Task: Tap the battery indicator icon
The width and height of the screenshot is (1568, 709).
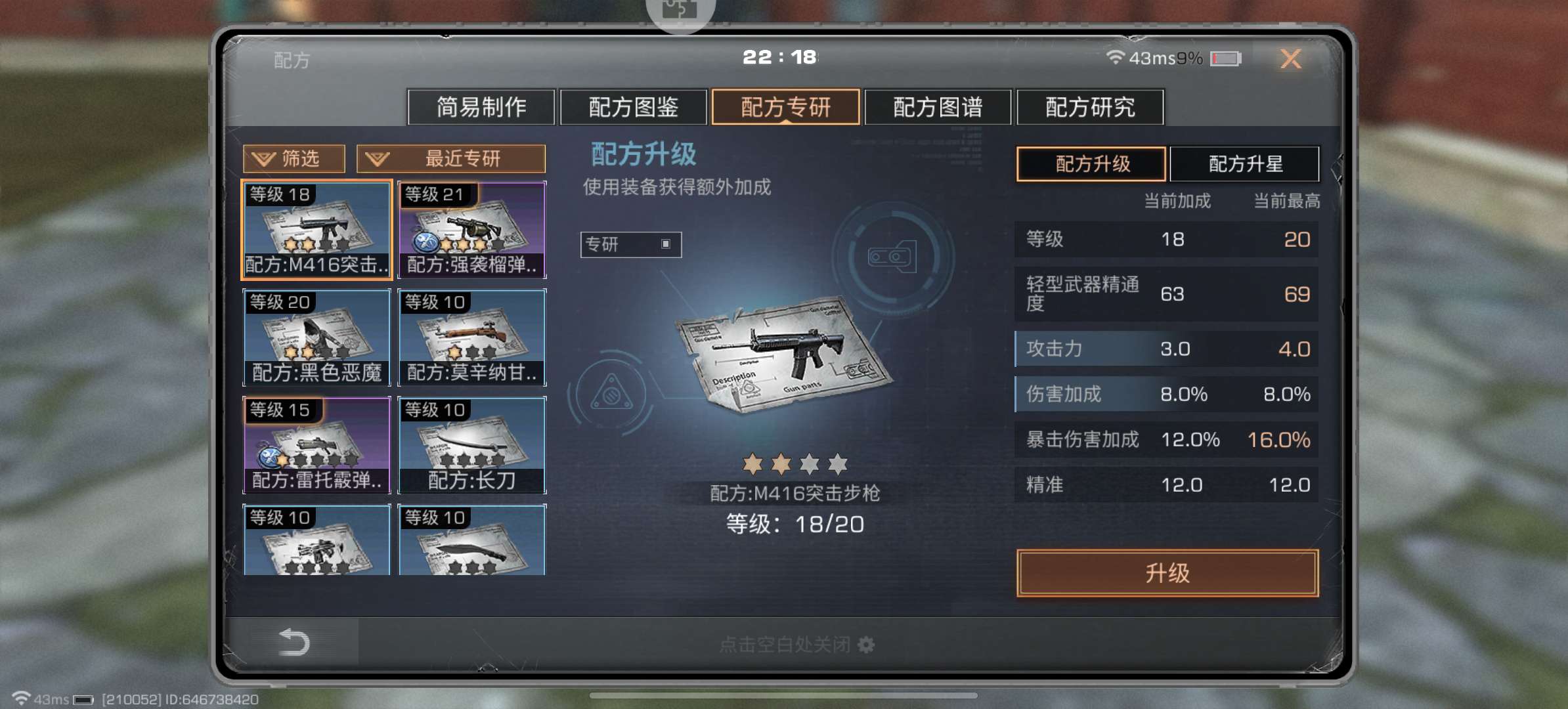Action: pyautogui.click(x=1225, y=58)
